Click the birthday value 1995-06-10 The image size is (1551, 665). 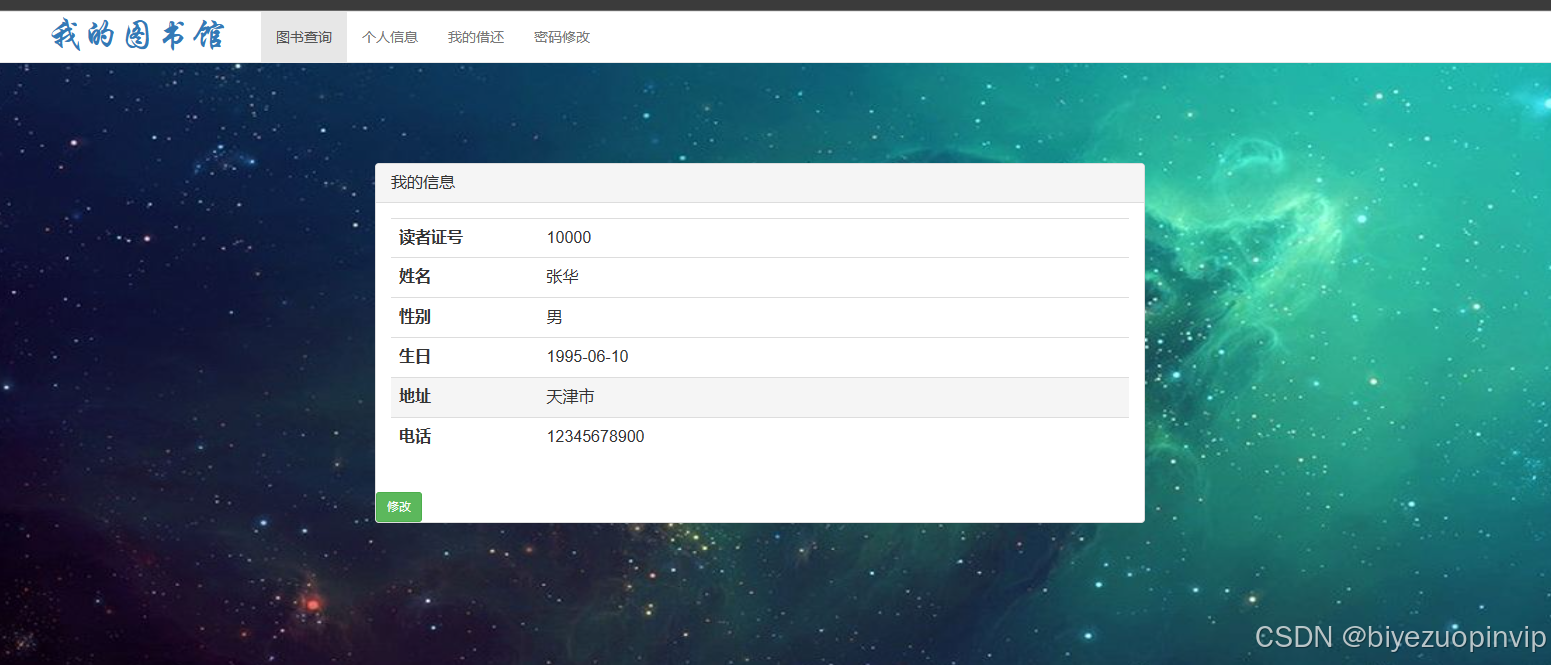pos(588,356)
